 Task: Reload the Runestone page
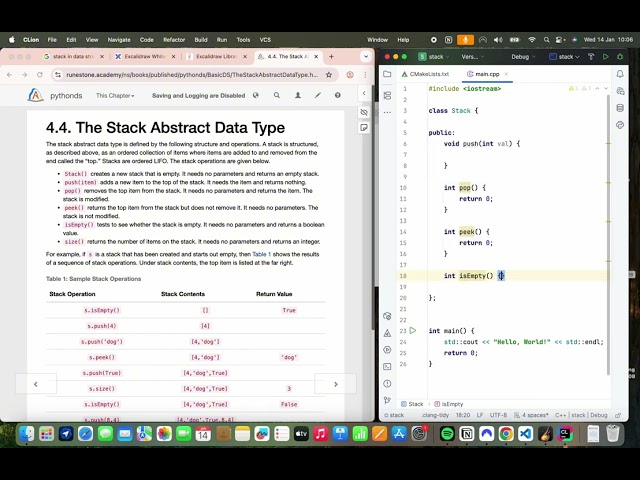pyautogui.click(x=40, y=75)
